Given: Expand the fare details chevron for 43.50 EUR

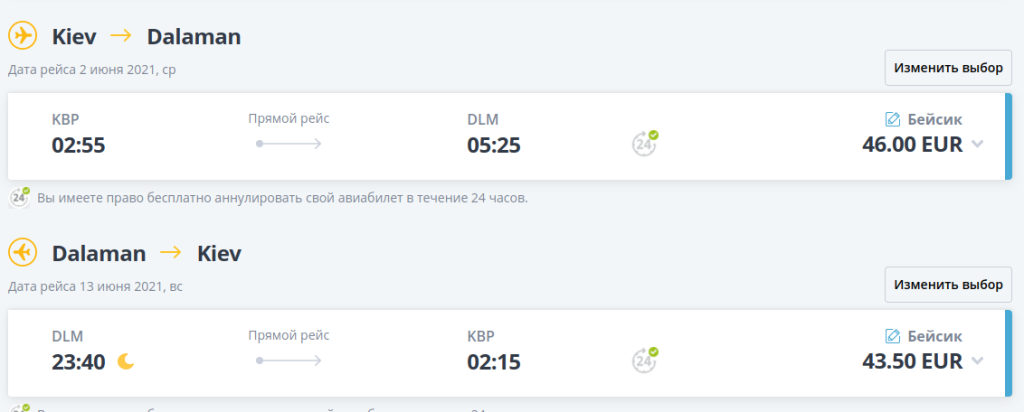Looking at the screenshot, I should point(978,361).
